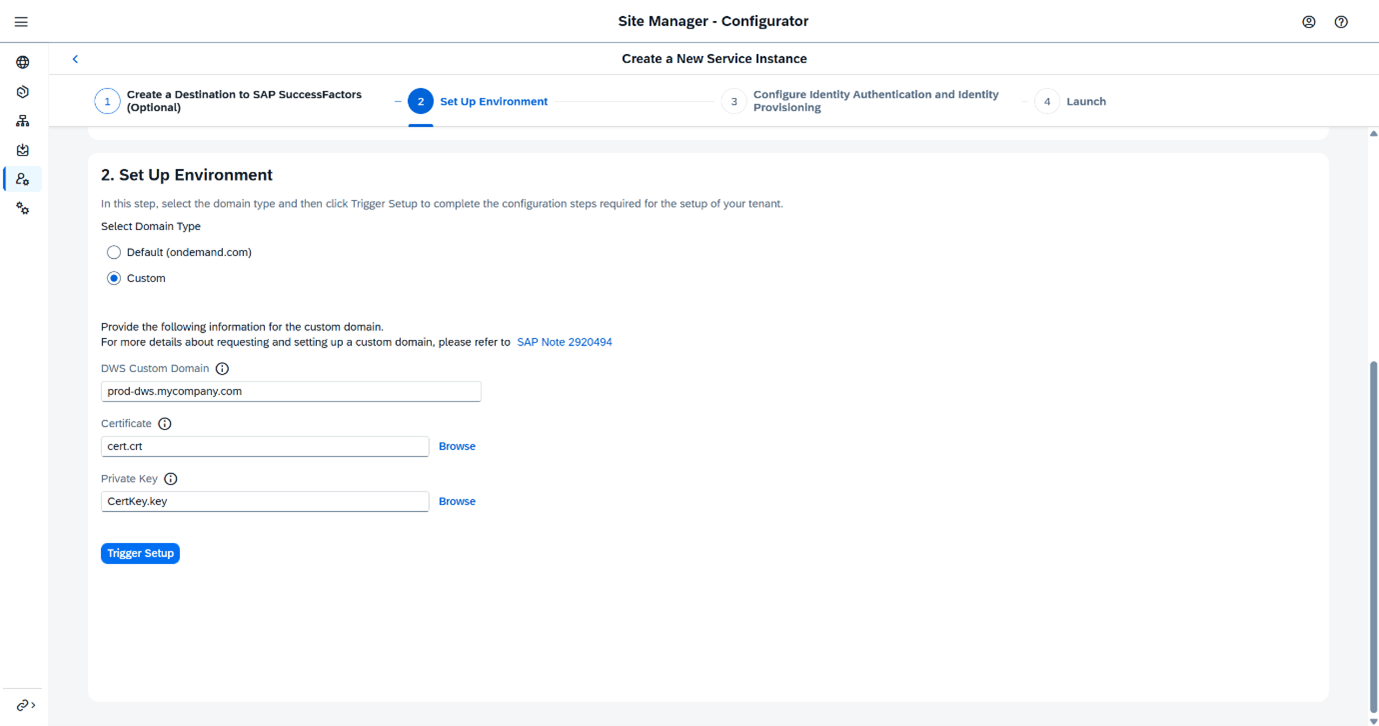Focus the Certificate cert.crt field
This screenshot has width=1379, height=726.
(x=265, y=446)
